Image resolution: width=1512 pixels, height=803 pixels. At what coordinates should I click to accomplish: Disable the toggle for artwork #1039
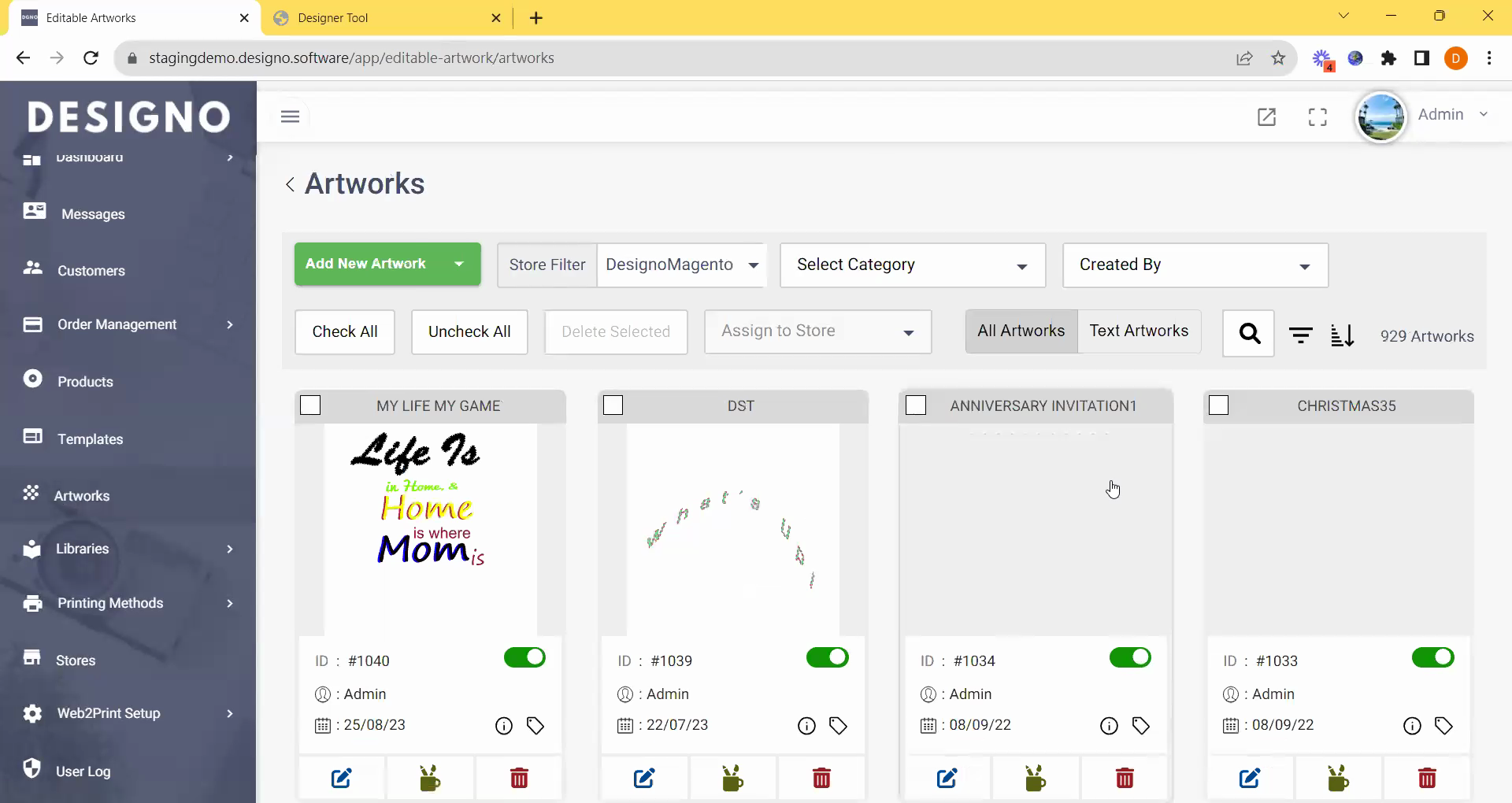pyautogui.click(x=827, y=657)
